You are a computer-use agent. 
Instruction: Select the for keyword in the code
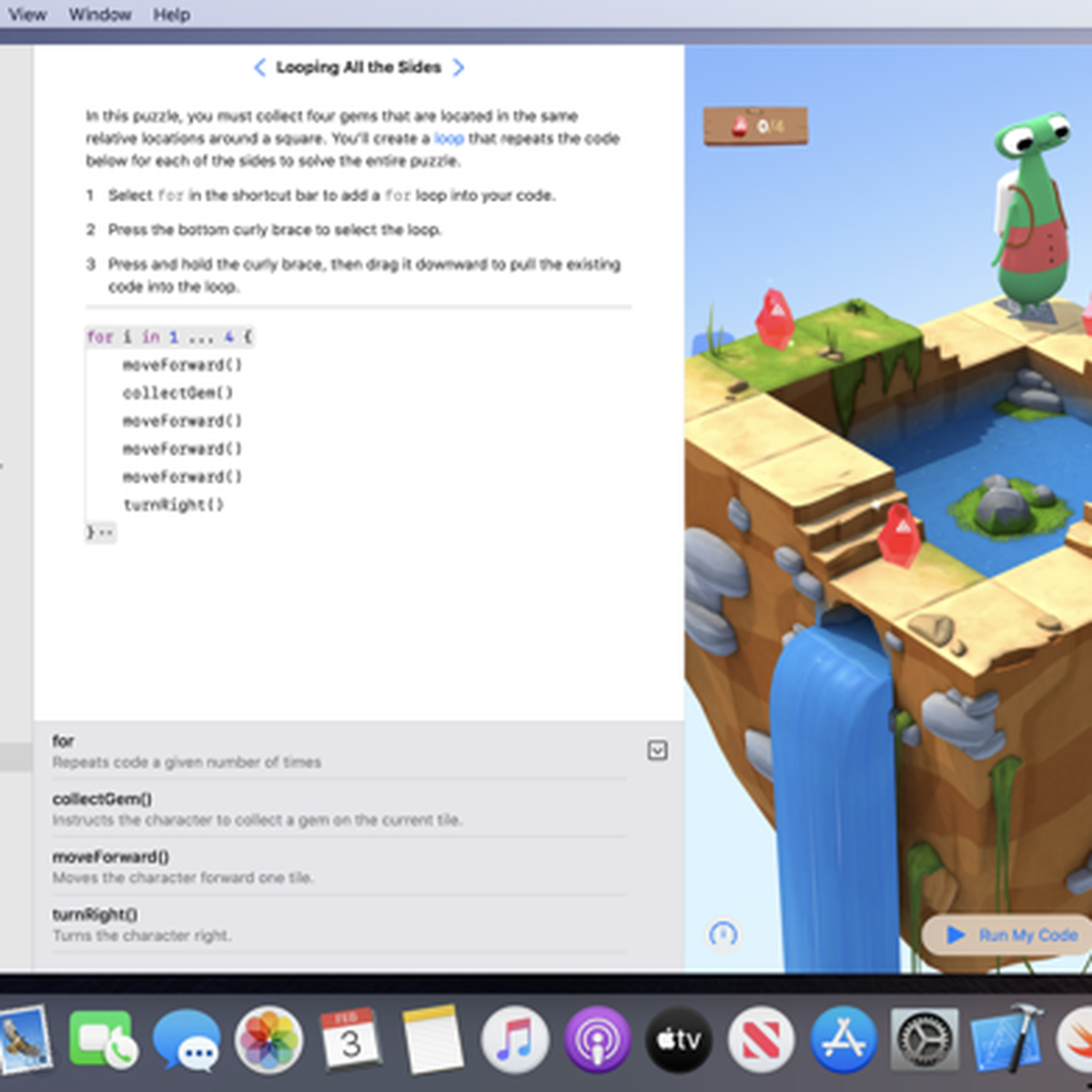100,337
